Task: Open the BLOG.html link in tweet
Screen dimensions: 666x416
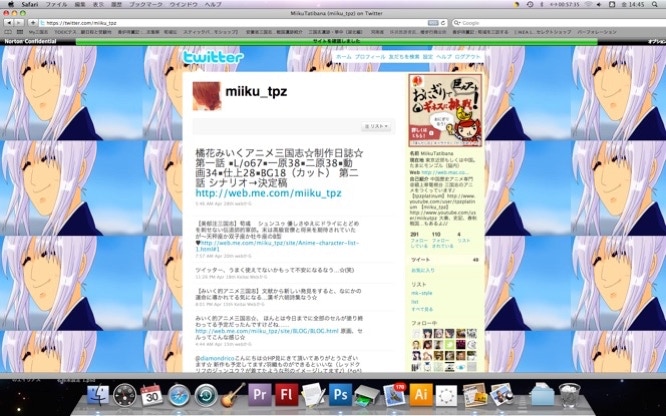Action: tap(267, 331)
